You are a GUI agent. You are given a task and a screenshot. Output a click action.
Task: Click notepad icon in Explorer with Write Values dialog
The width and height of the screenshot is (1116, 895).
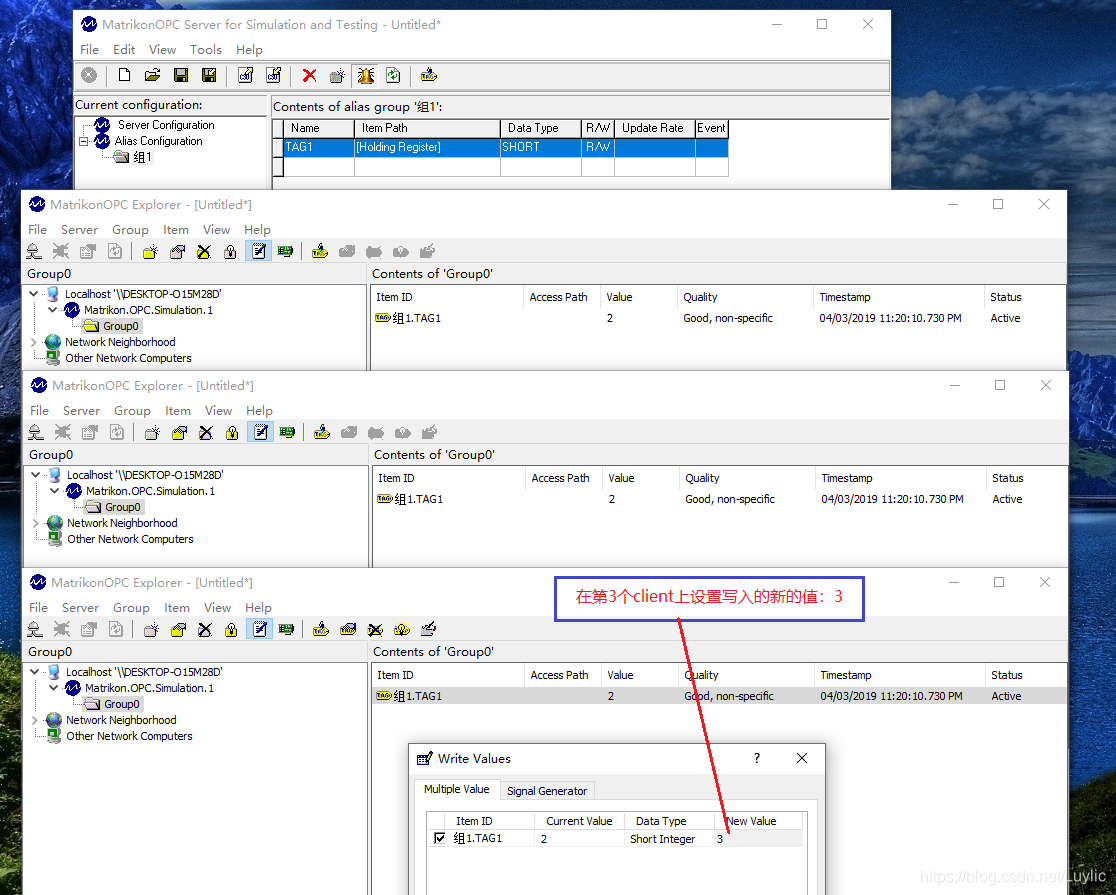[260, 629]
